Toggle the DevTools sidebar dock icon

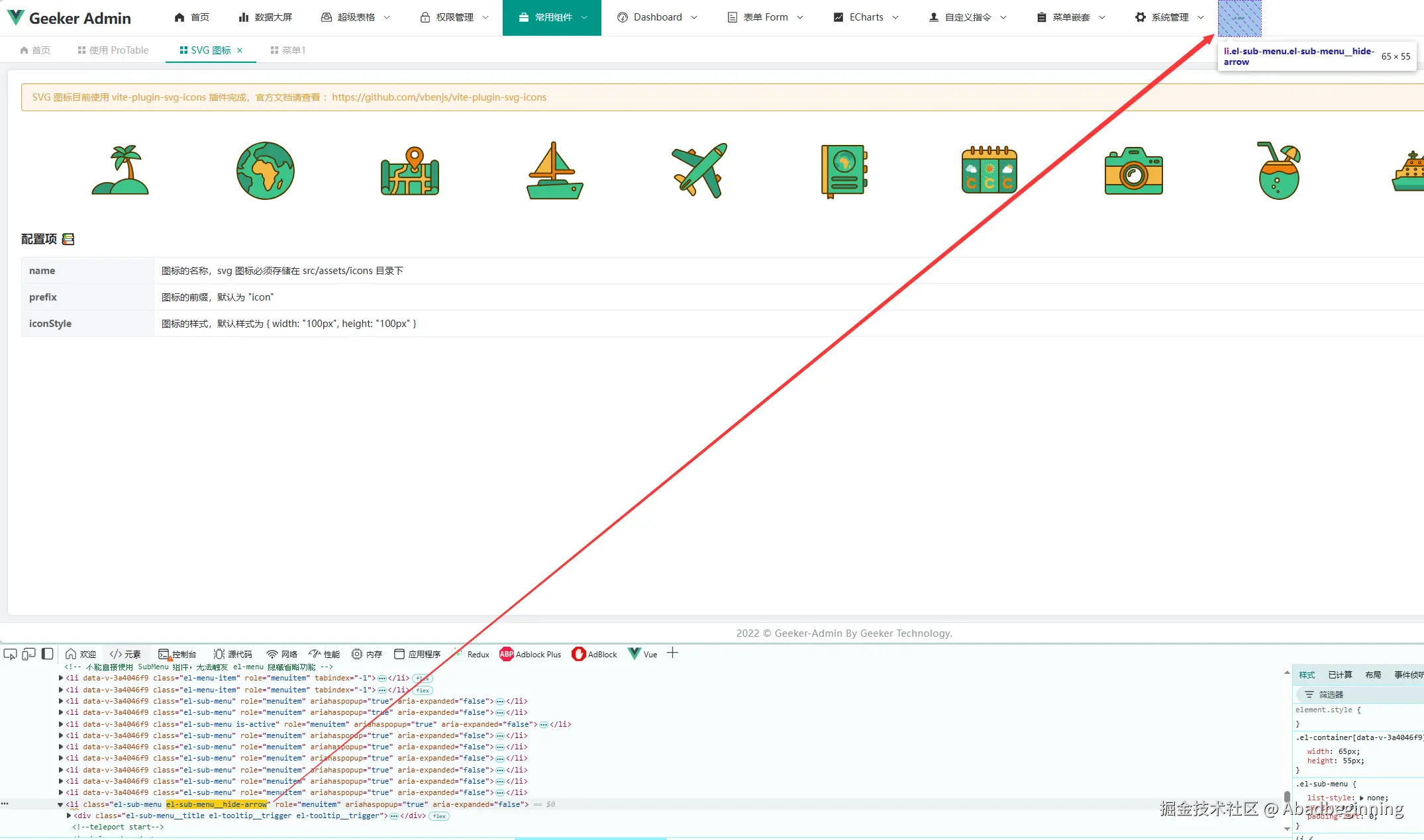pyautogui.click(x=47, y=654)
